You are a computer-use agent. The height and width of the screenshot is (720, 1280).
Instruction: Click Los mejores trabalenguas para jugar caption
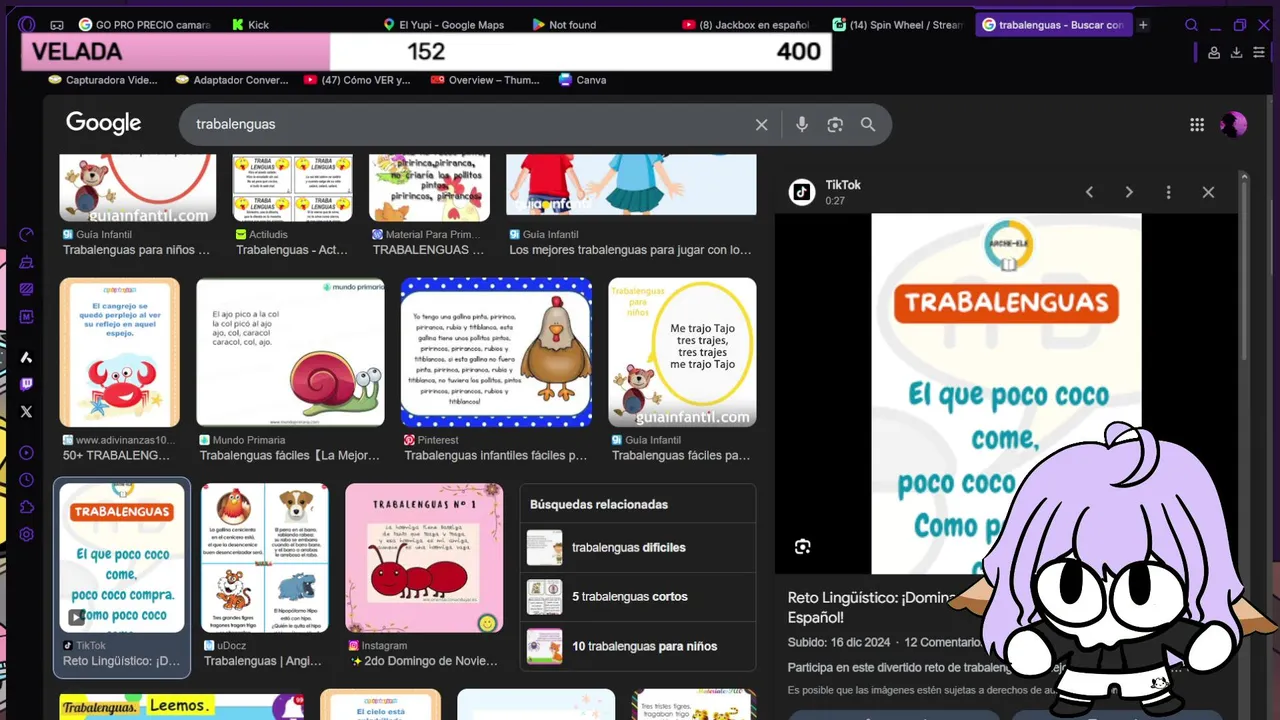(630, 250)
